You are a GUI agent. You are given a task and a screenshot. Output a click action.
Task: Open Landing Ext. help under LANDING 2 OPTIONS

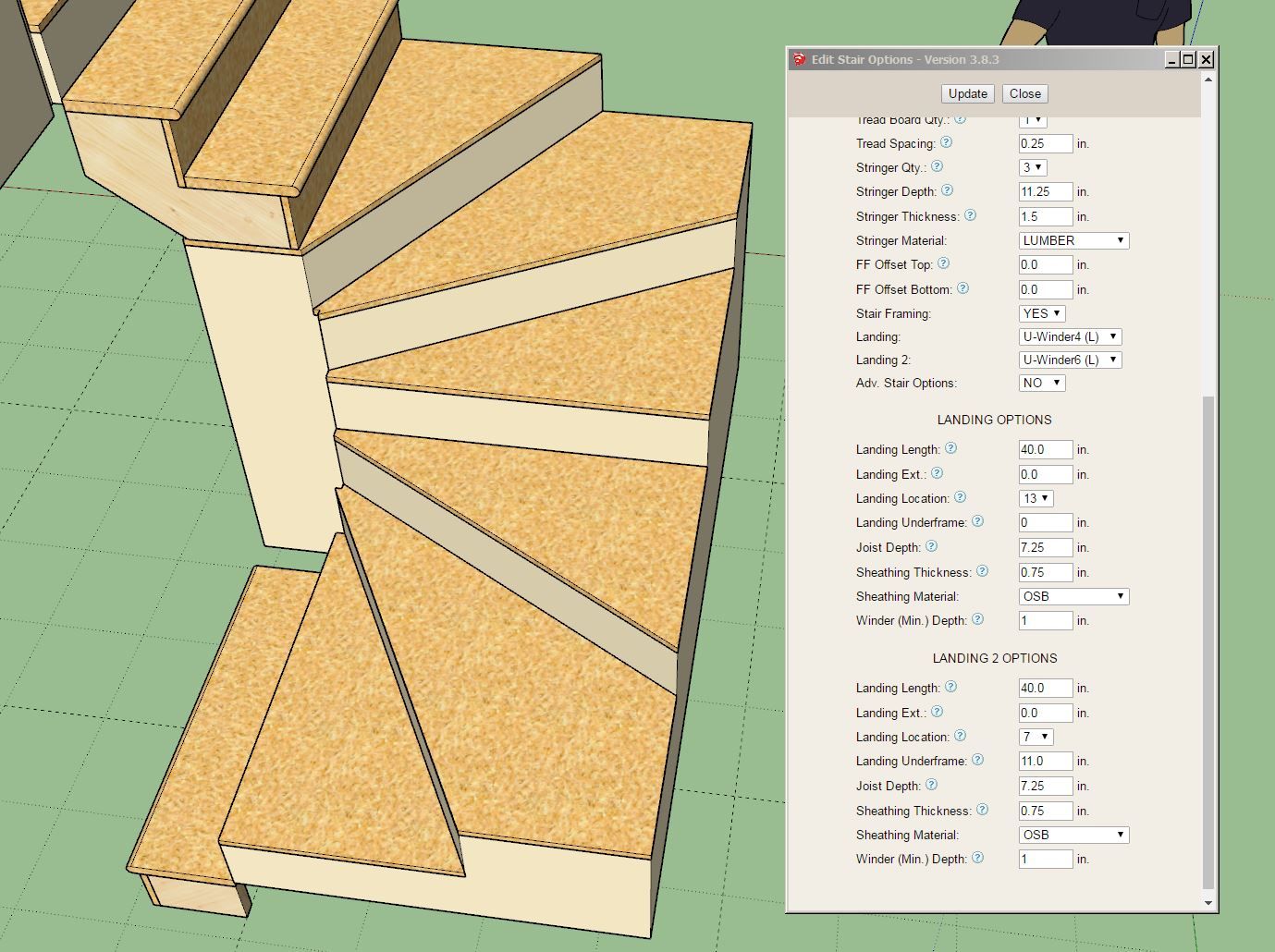point(937,712)
